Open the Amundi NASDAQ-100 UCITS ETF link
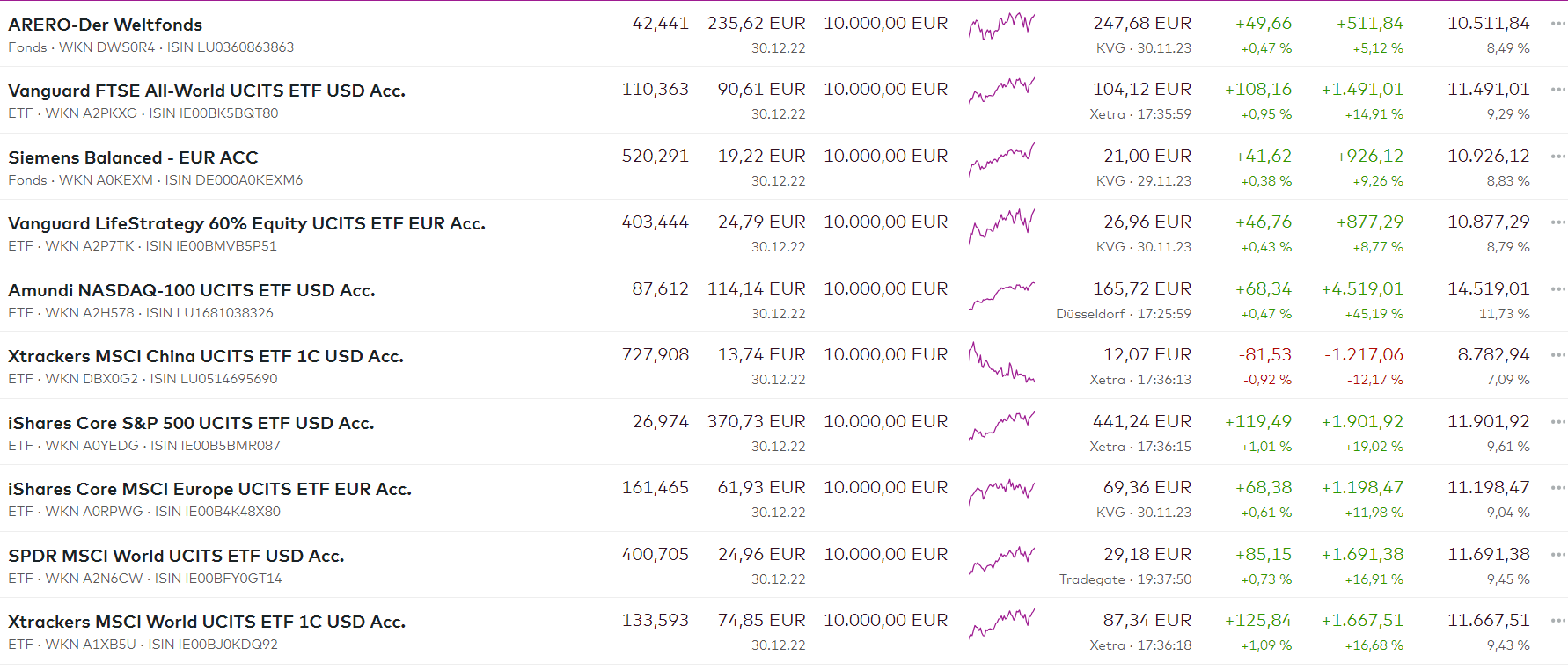Viewport: 1568px width, 670px height. [x=191, y=290]
